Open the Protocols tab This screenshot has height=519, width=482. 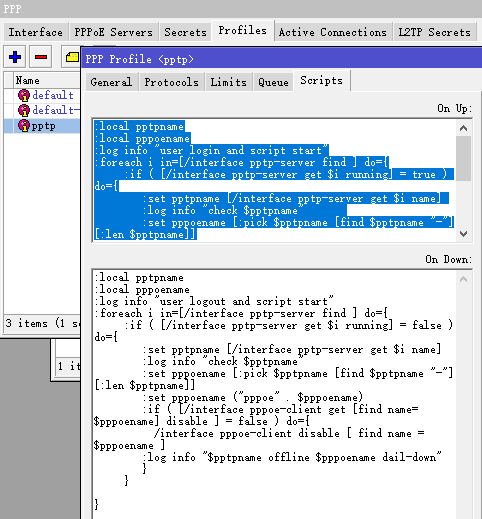click(172, 82)
